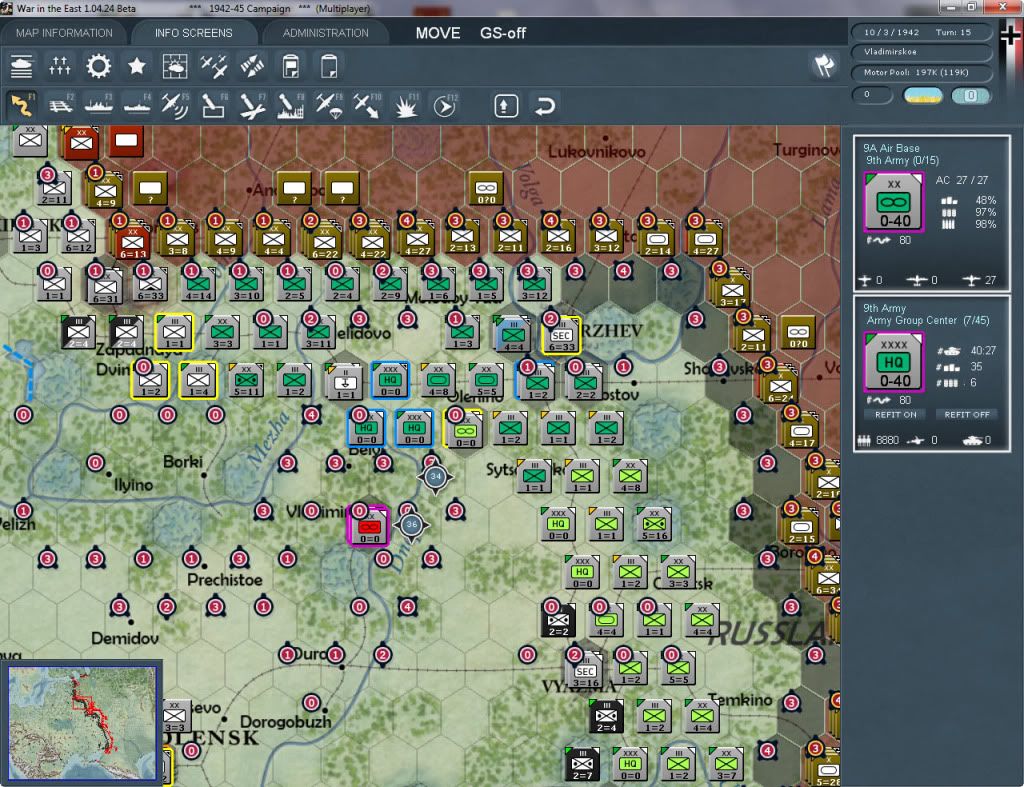Click the minimap overview thumbnail

[x=82, y=723]
